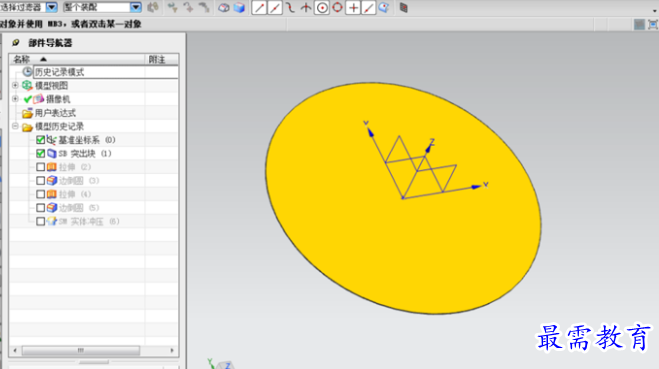Image resolution: width=659 pixels, height=369 pixels.
Task: Open the 选择过滤器 dropdown arrow
Action: pyautogui.click(x=52, y=7)
